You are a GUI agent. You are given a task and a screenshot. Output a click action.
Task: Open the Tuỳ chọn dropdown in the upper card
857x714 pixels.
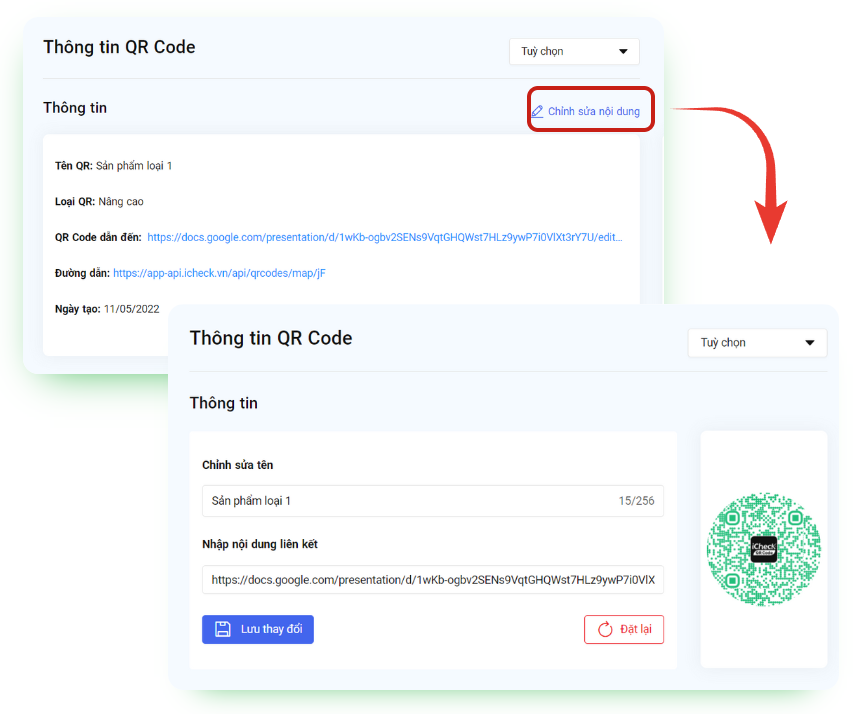[x=573, y=51]
